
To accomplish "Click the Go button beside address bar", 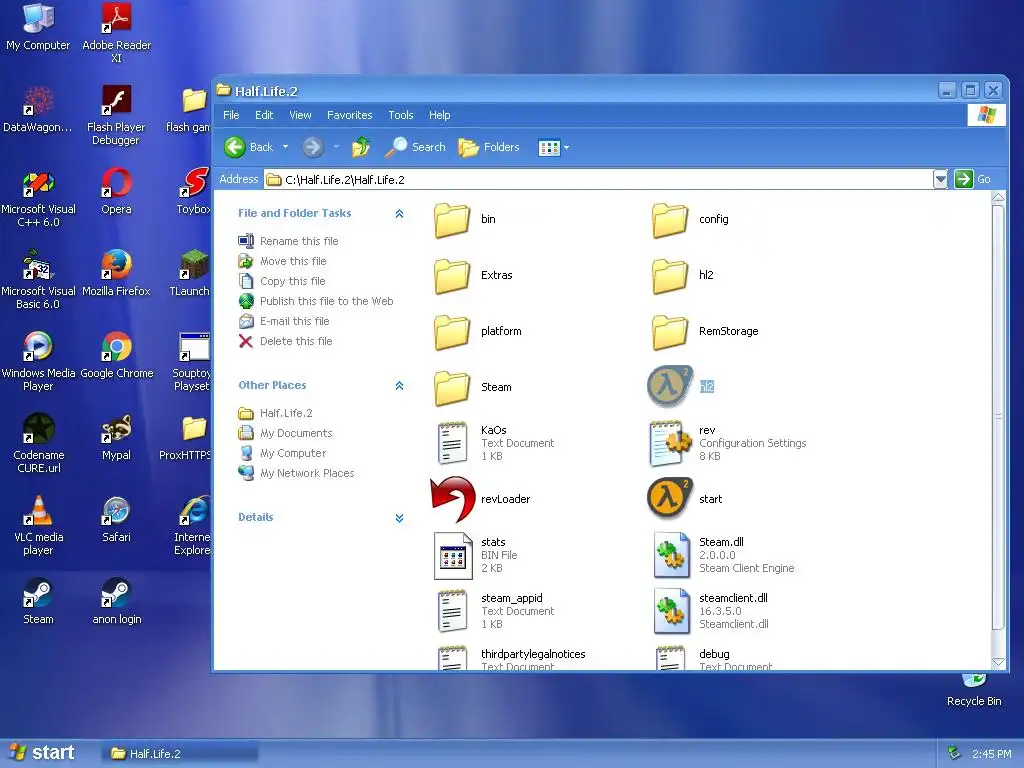I will (x=973, y=179).
